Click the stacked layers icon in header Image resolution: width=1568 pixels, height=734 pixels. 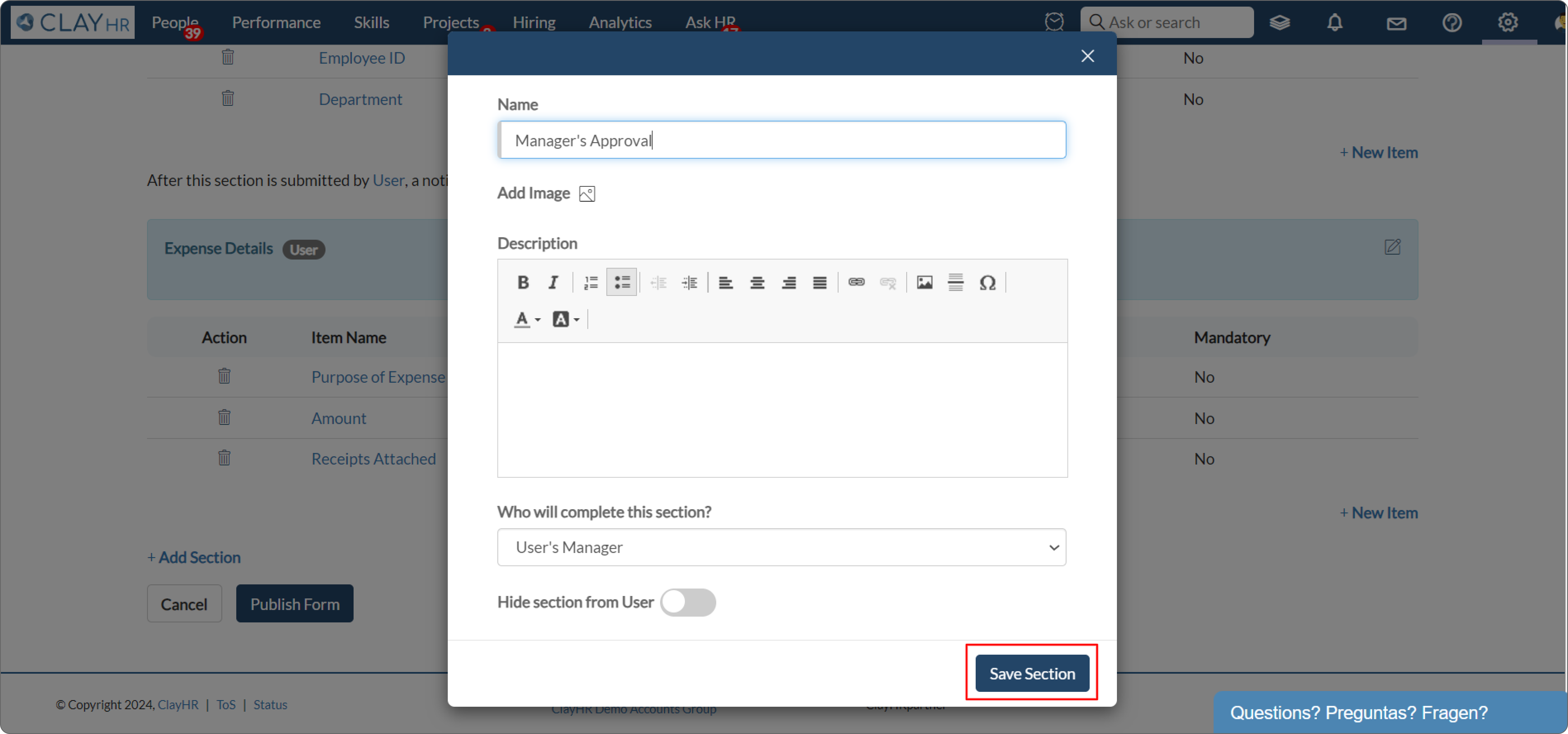(x=1279, y=23)
